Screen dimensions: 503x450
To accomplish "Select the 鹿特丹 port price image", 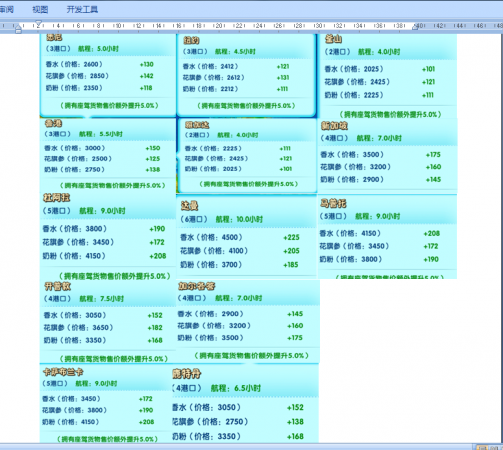I will (246, 404).
